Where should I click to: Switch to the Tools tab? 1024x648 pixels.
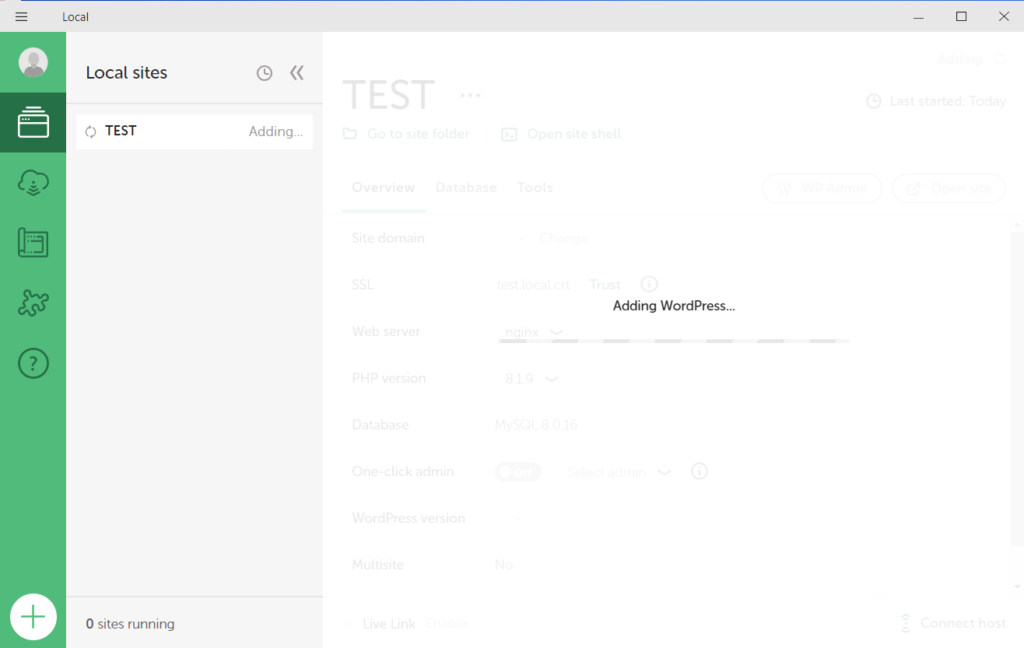(x=534, y=187)
